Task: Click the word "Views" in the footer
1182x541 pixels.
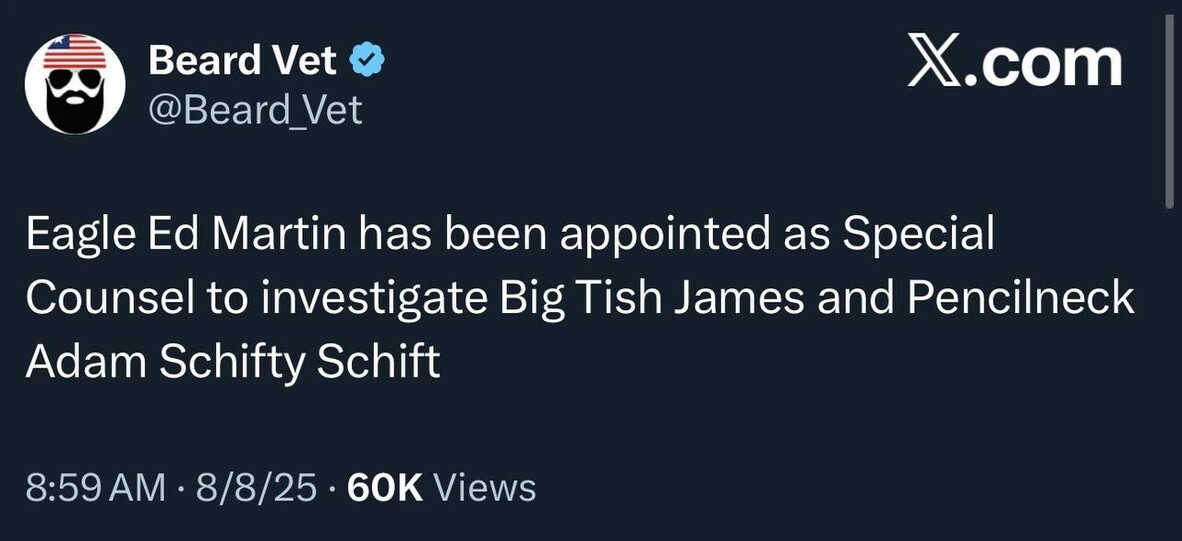Action: [x=486, y=488]
